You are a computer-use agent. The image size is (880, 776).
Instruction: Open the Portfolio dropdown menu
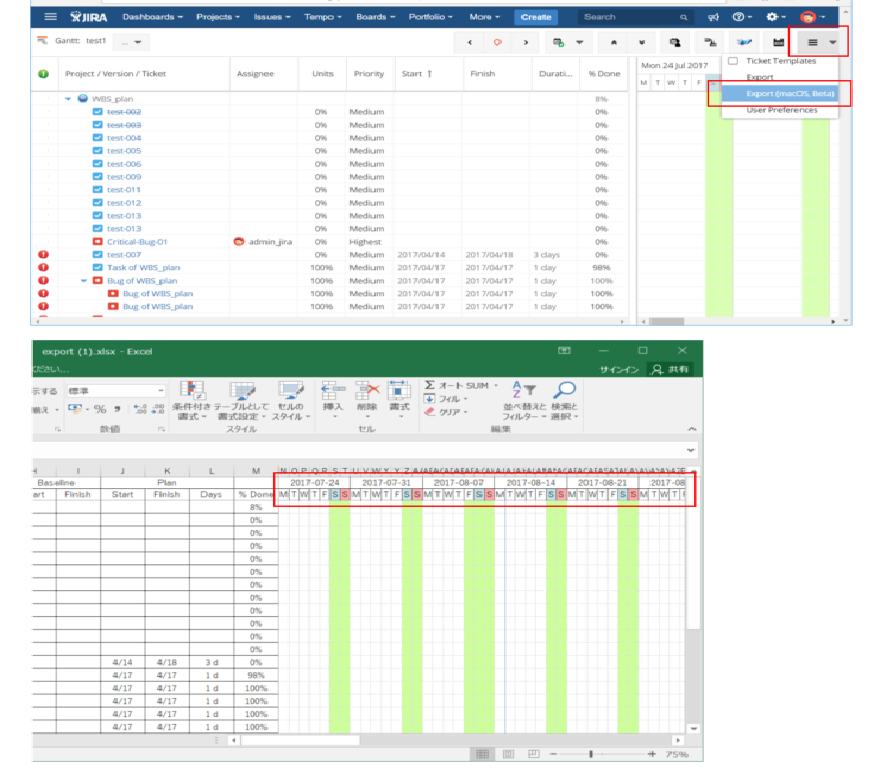pos(430,17)
